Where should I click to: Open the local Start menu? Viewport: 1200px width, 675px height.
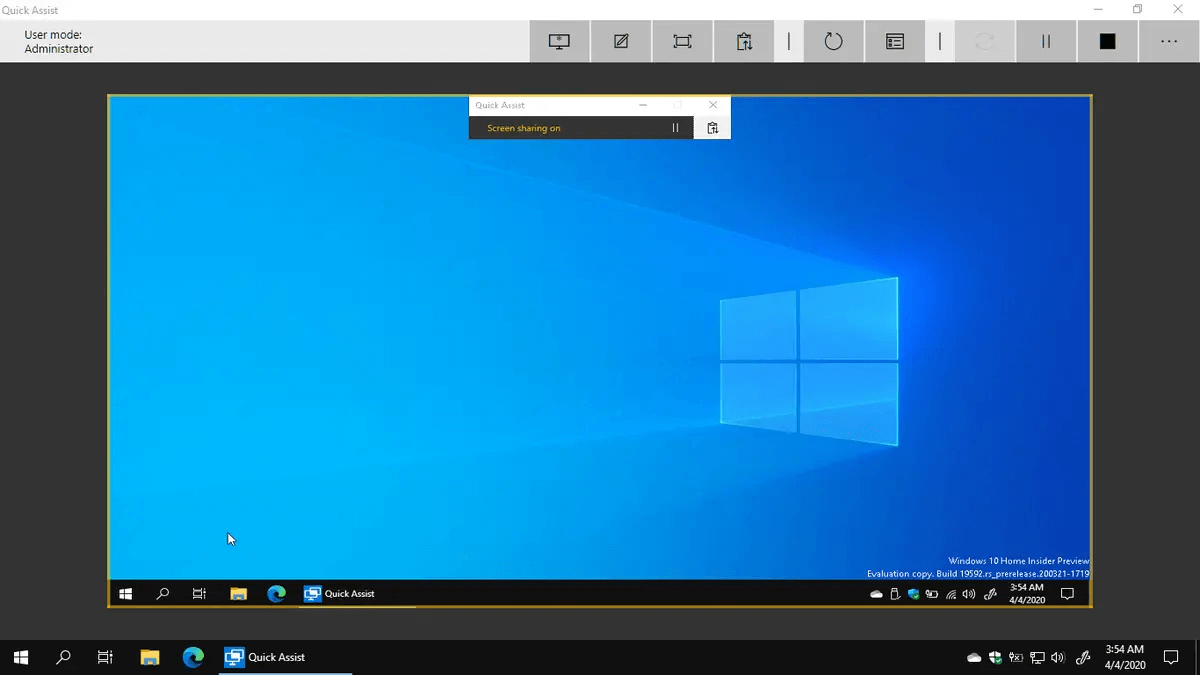[21, 657]
